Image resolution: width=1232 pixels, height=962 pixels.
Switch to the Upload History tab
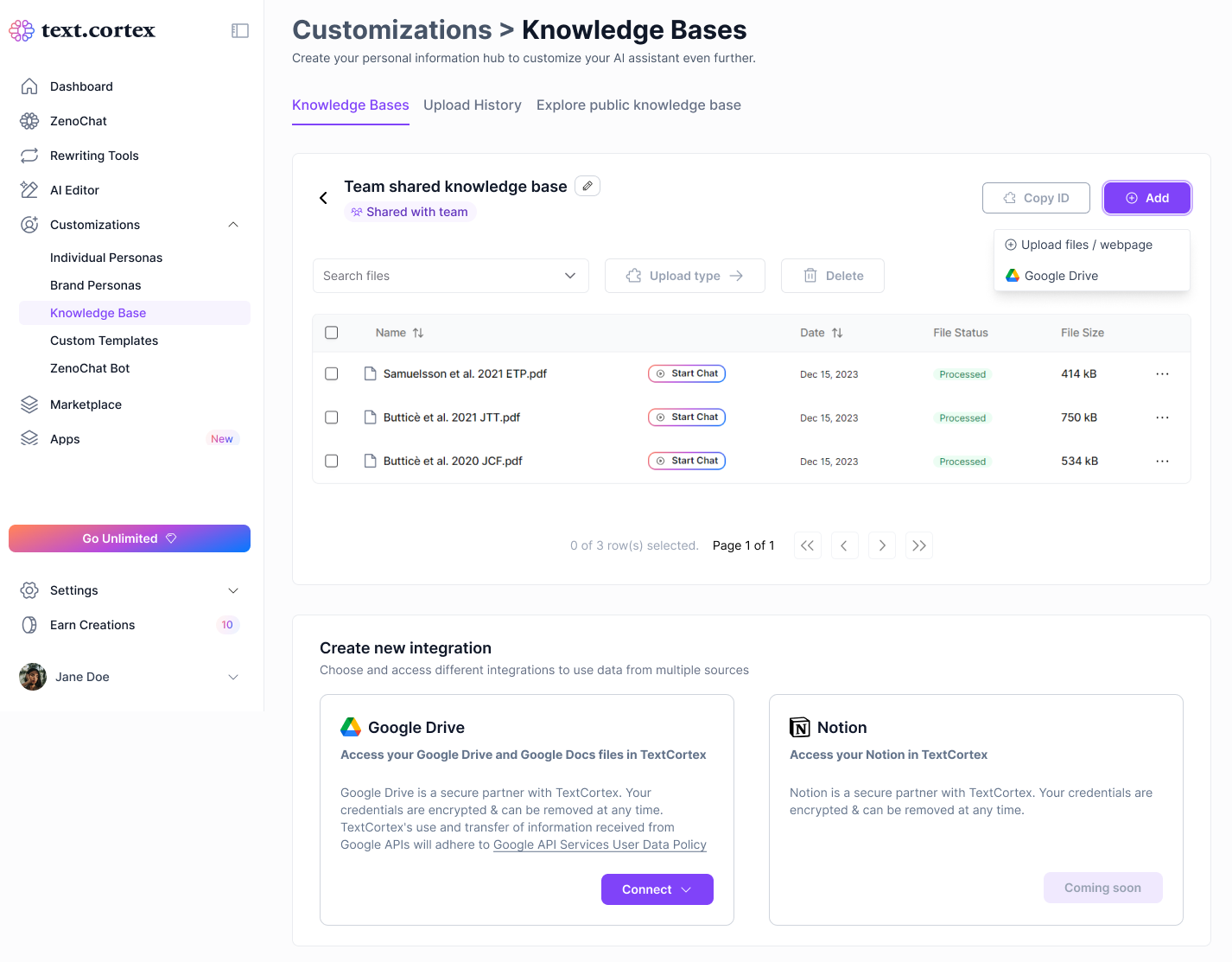473,105
